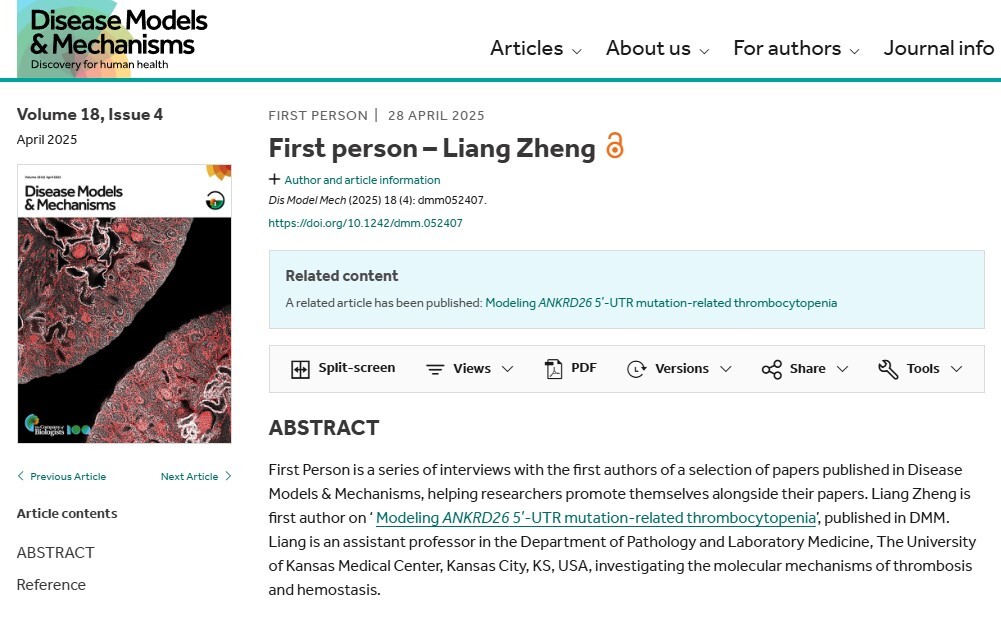Jump to ABSTRACT in Article contents
1001x626 pixels.
click(56, 553)
